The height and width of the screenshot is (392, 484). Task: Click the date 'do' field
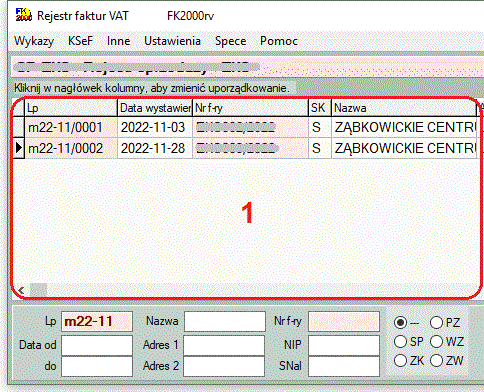coord(97,366)
